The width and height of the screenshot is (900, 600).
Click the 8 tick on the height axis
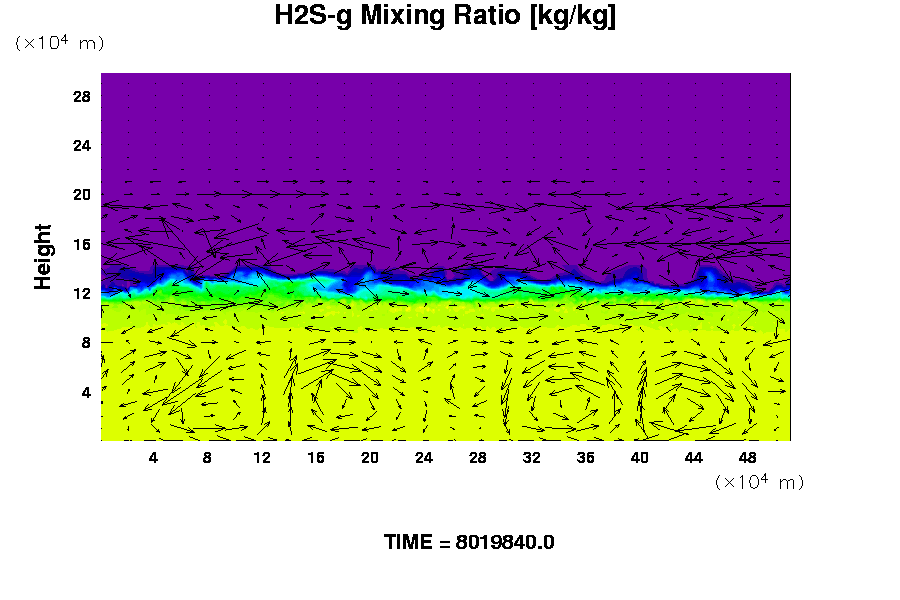click(86, 342)
